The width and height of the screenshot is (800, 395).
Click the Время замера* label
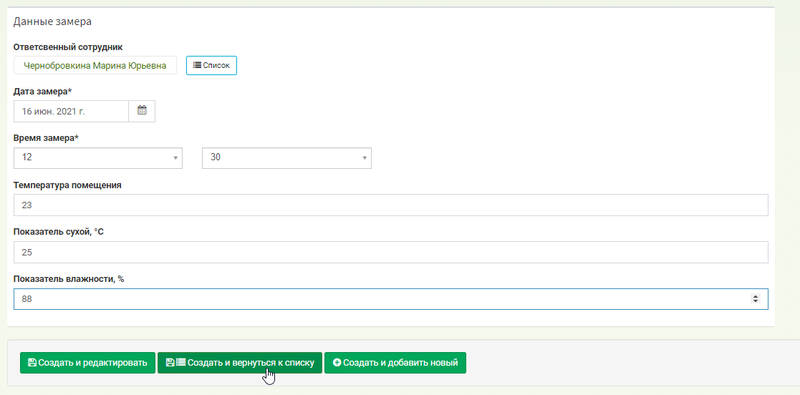[46, 138]
